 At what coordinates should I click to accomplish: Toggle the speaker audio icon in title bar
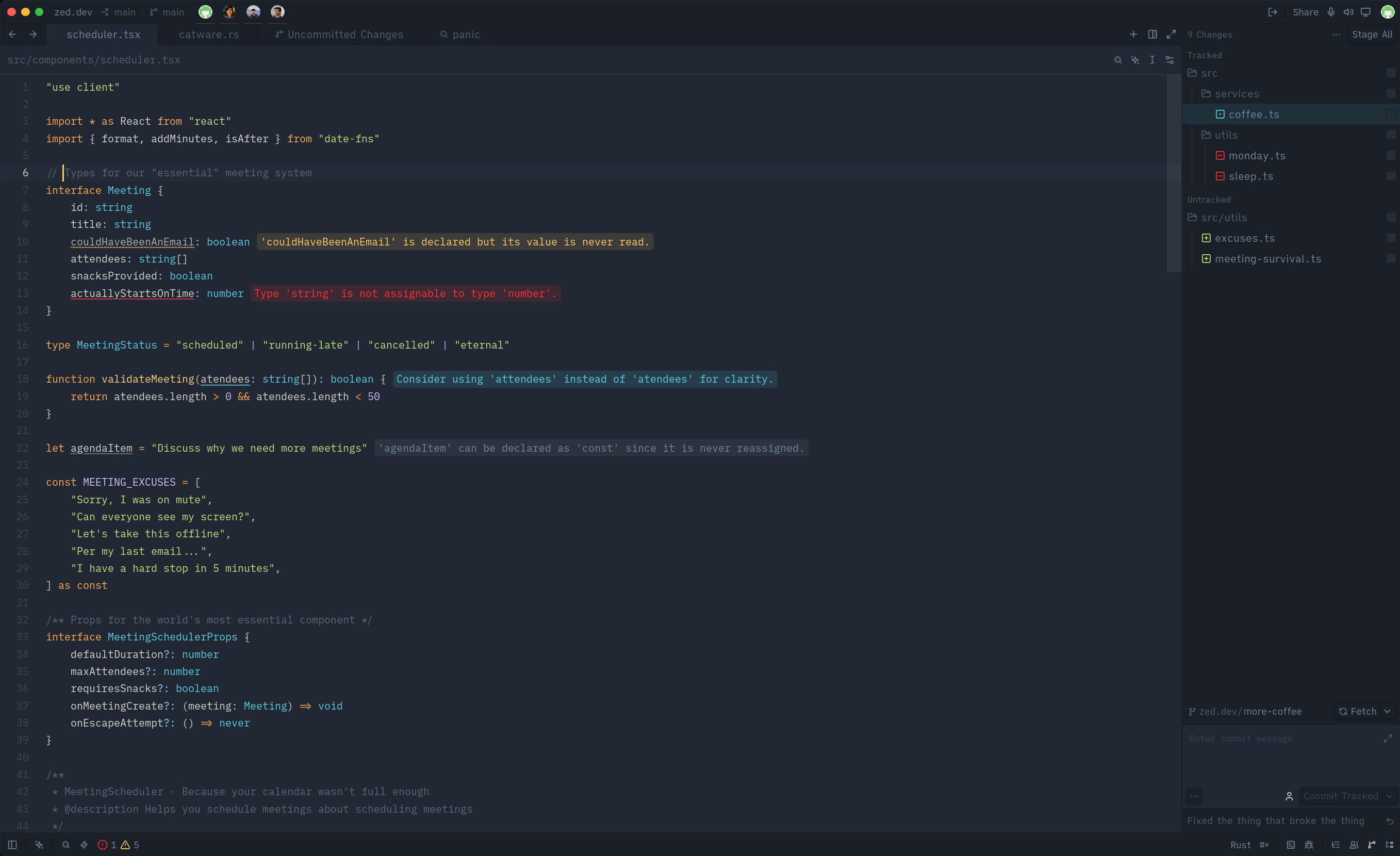[1348, 12]
